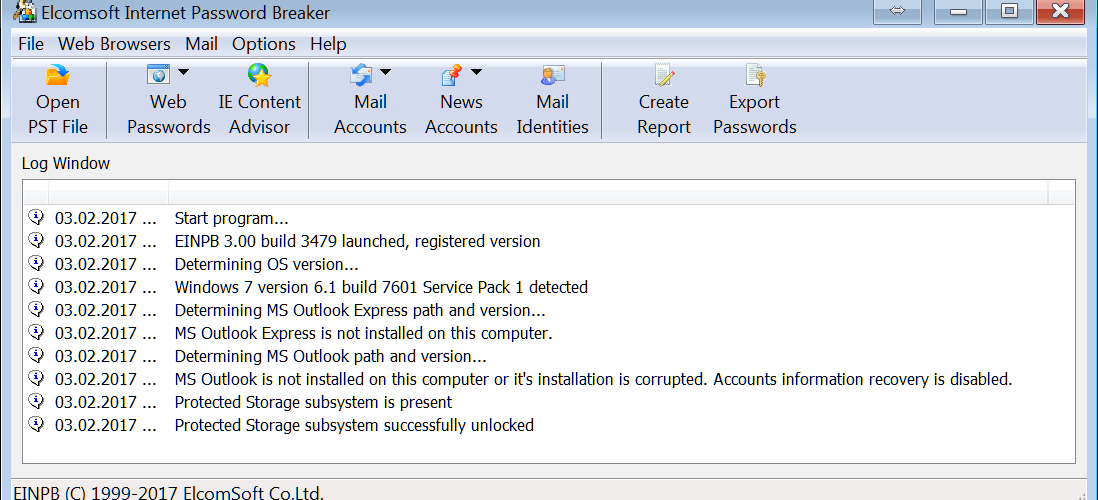The height and width of the screenshot is (500, 1098).
Task: Open the Help menu
Action: (328, 44)
